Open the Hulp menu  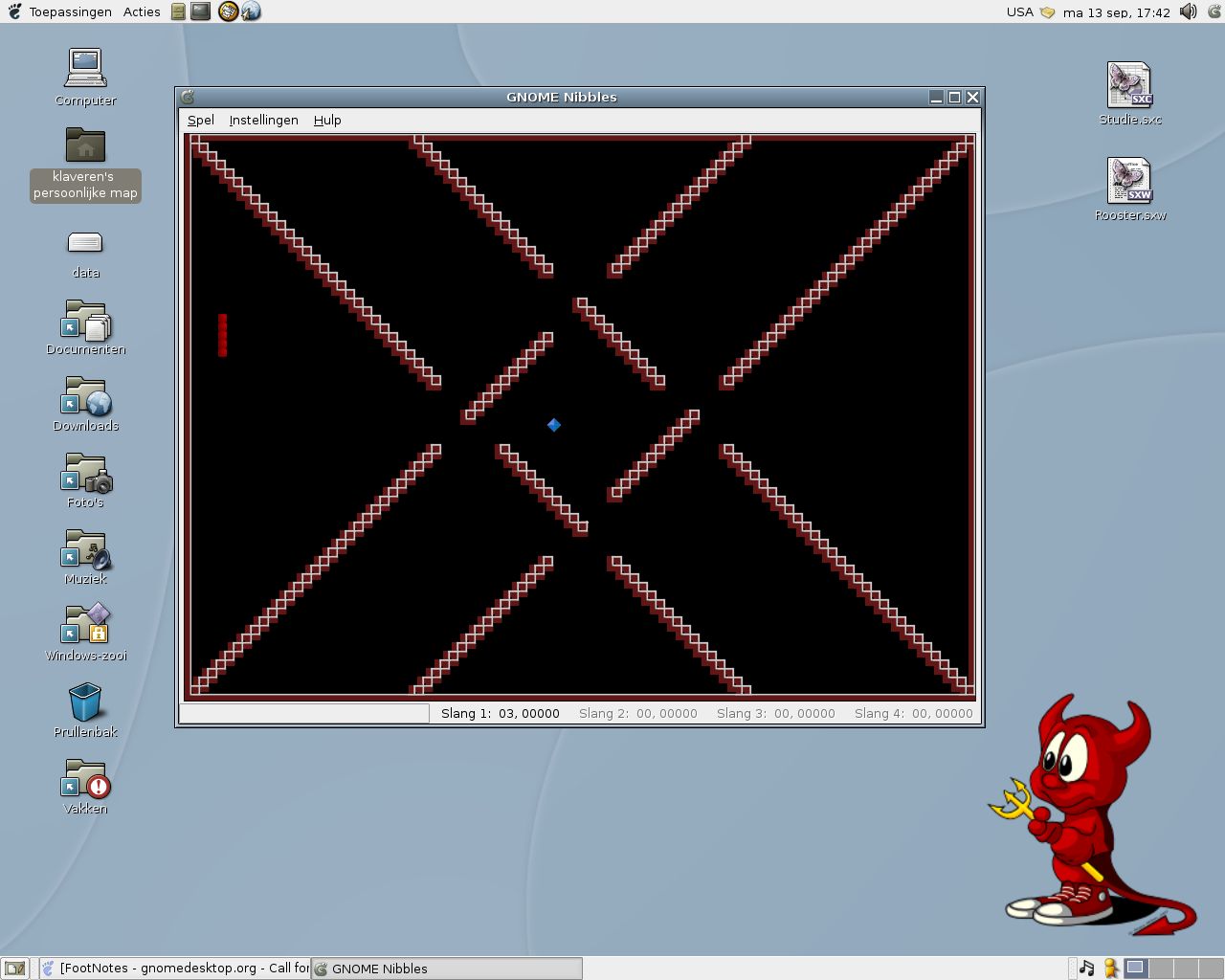coord(327,120)
